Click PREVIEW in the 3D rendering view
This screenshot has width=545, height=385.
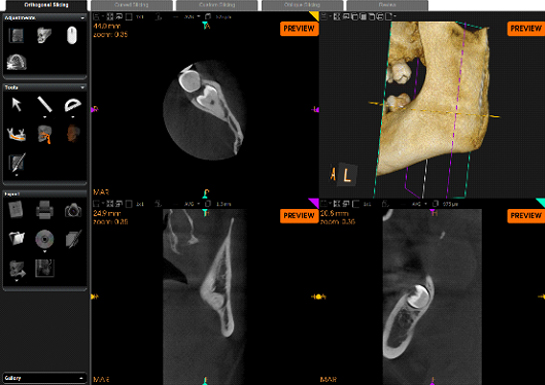[x=526, y=28]
